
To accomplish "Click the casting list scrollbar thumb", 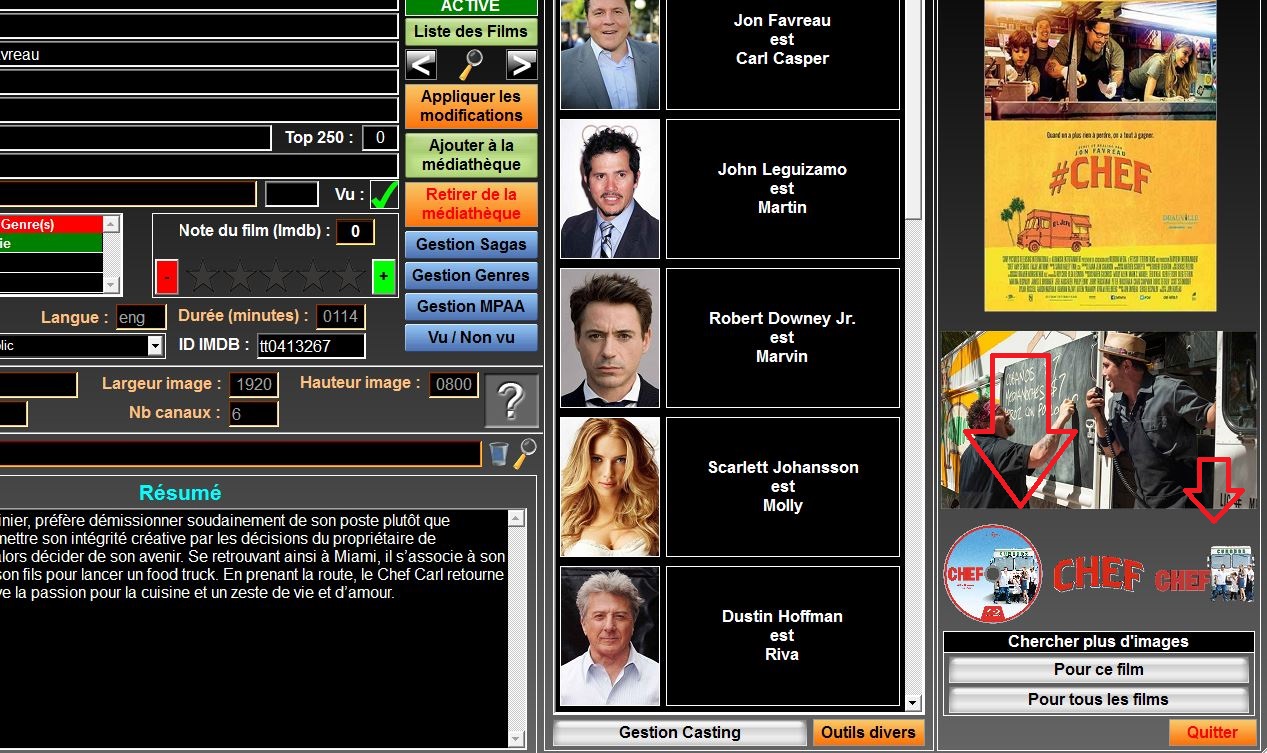I will click(913, 110).
